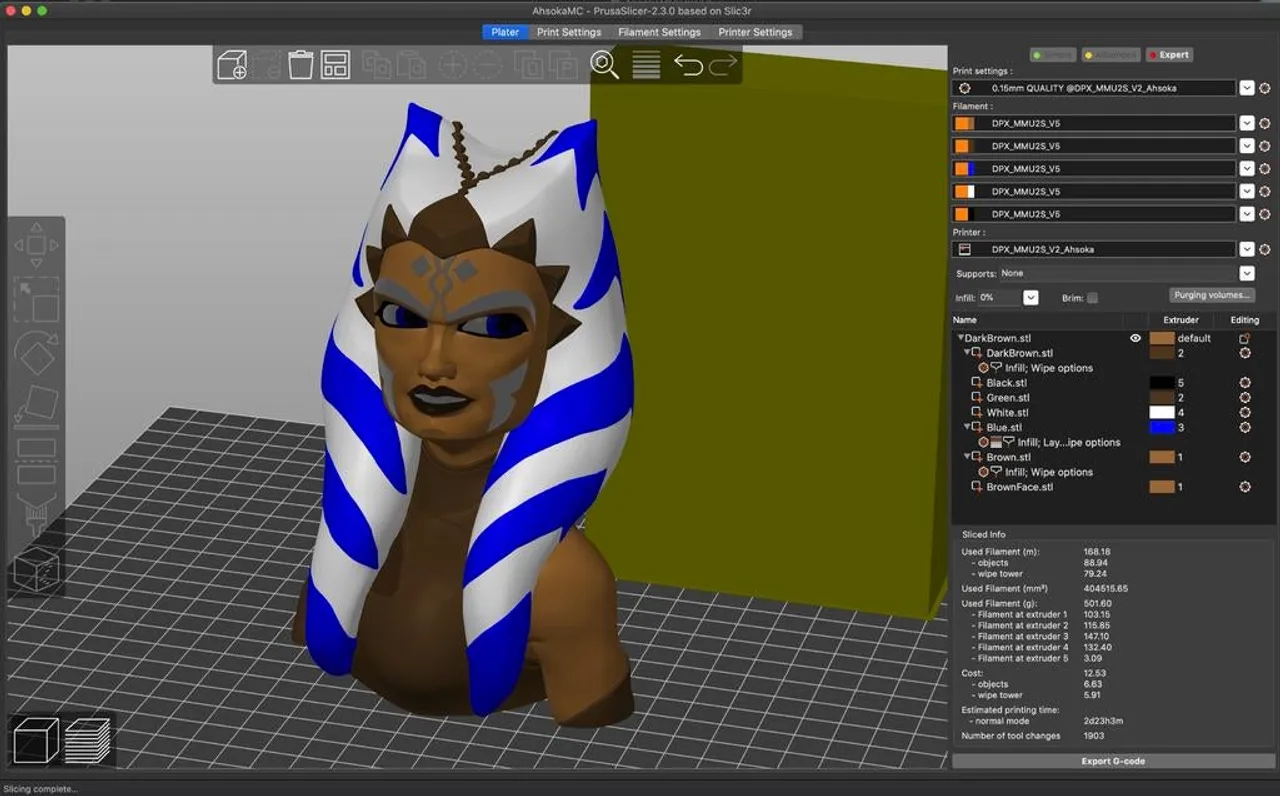The width and height of the screenshot is (1280, 796).
Task: Toggle visibility eye for DarkBrown.stl object
Action: (x=1135, y=338)
